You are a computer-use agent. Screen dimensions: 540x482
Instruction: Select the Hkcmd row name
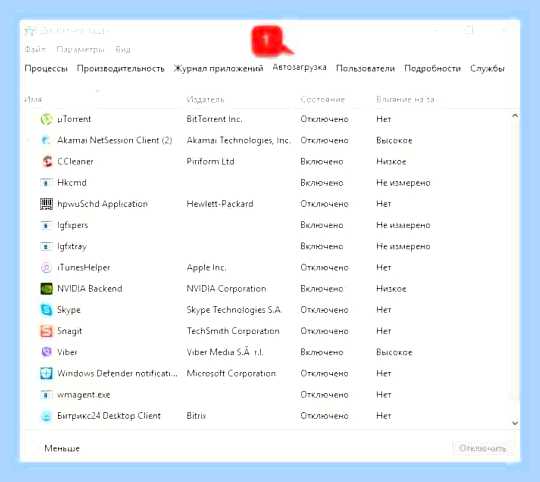coord(72,183)
